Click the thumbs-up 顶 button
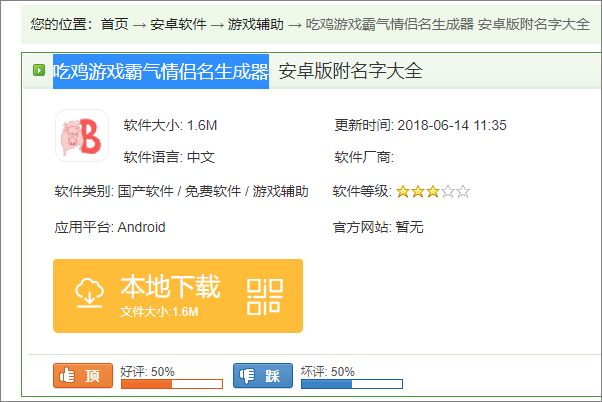This screenshot has height=402, width=602. (x=83, y=376)
